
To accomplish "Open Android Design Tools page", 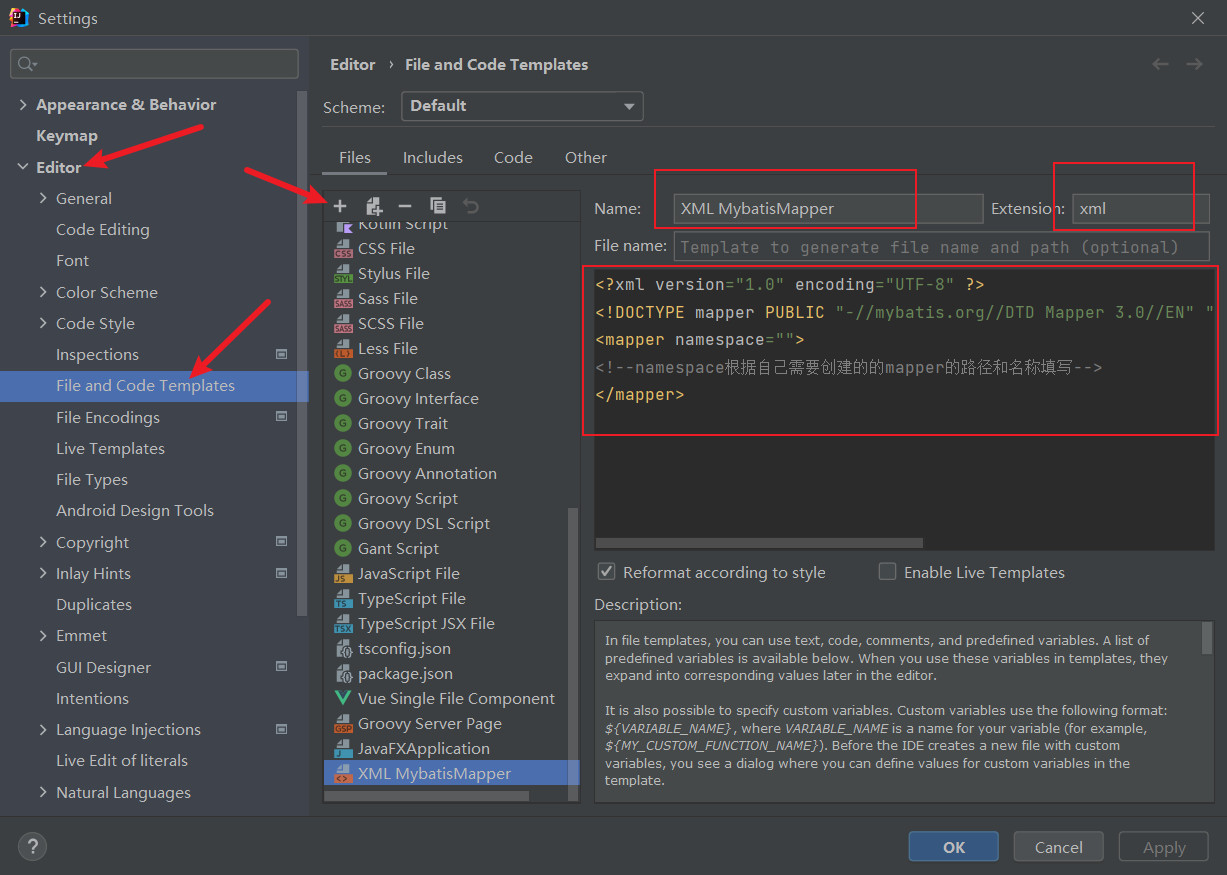I will [x=135, y=511].
